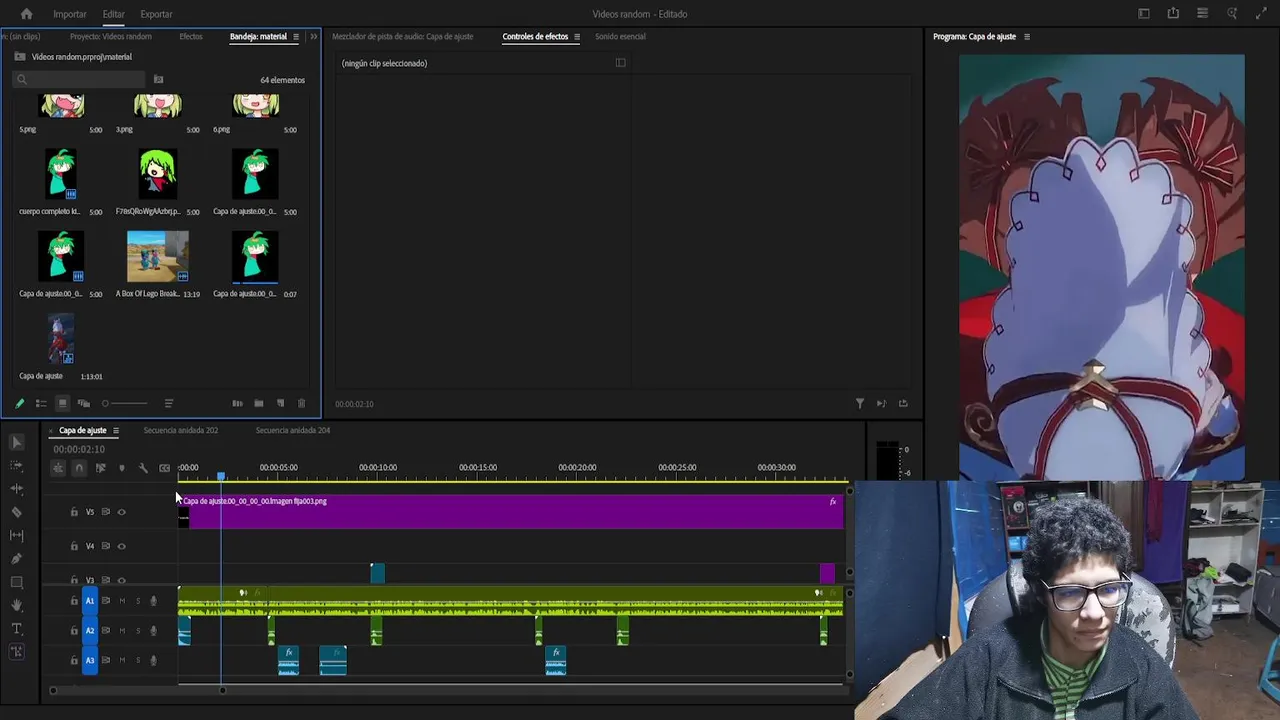Open the Efectos panel tab

pyautogui.click(x=191, y=37)
